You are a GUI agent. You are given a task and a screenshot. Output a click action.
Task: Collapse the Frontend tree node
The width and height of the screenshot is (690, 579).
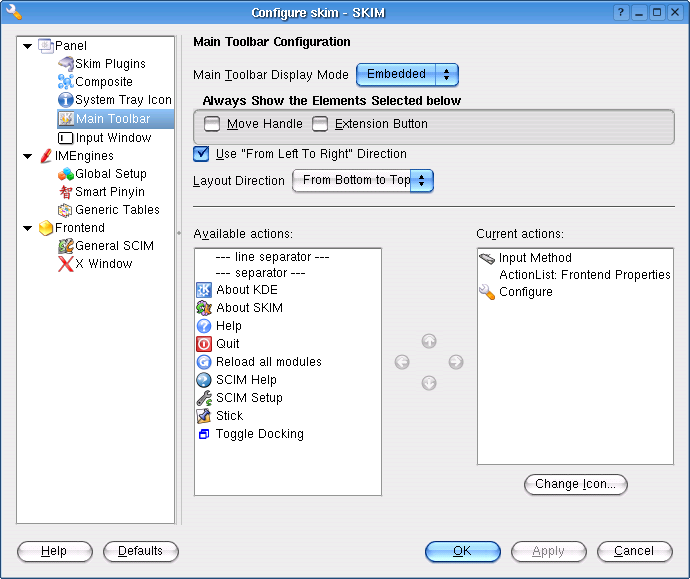pos(28,228)
